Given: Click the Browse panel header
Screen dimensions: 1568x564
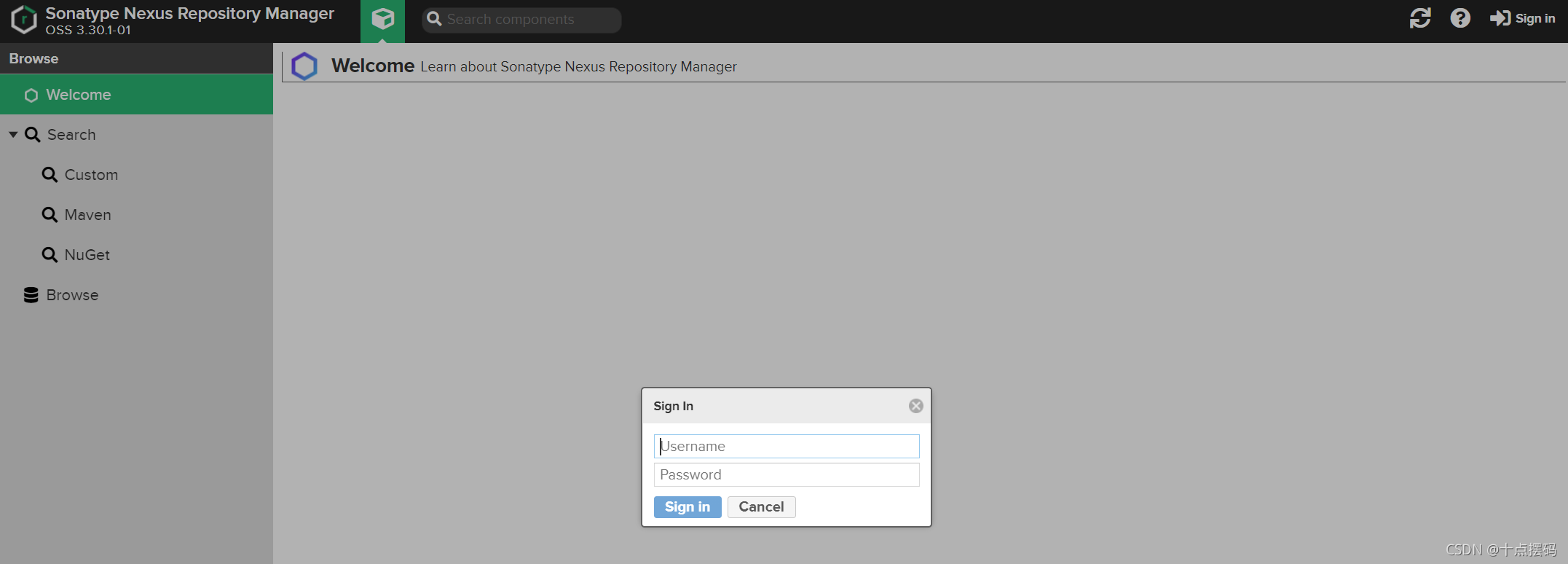Looking at the screenshot, I should (x=136, y=58).
